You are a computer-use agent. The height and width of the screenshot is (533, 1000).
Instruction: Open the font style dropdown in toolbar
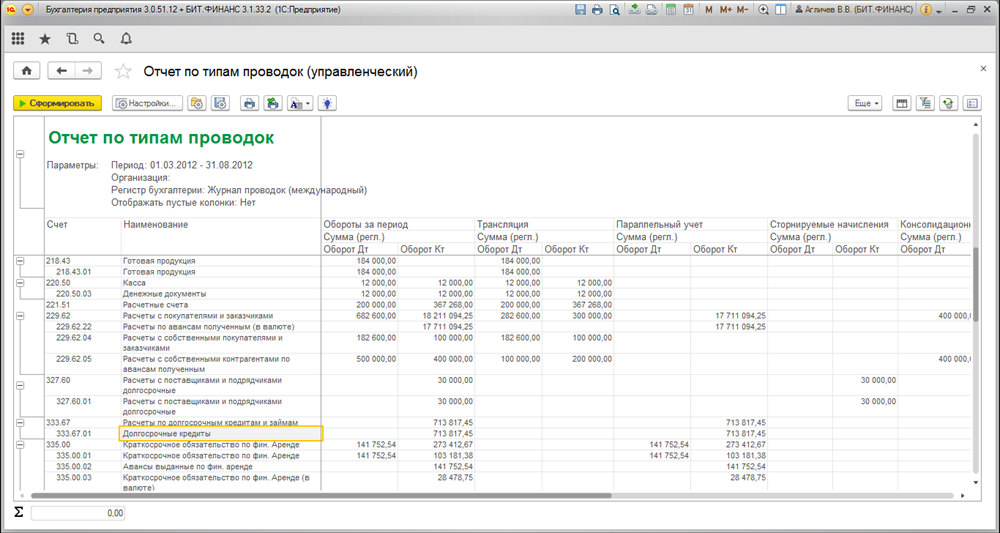coord(300,103)
